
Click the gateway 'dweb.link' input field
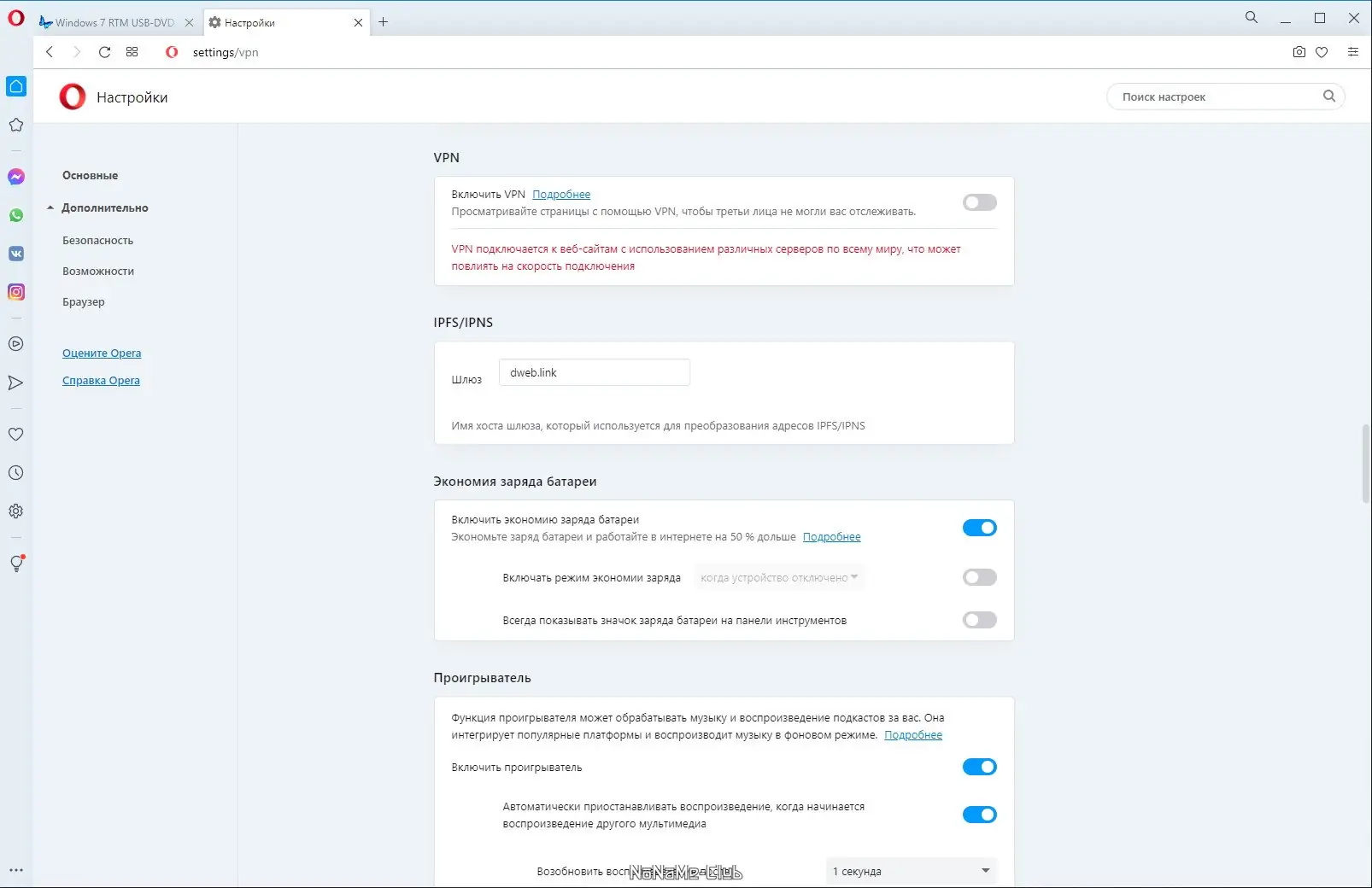point(595,372)
